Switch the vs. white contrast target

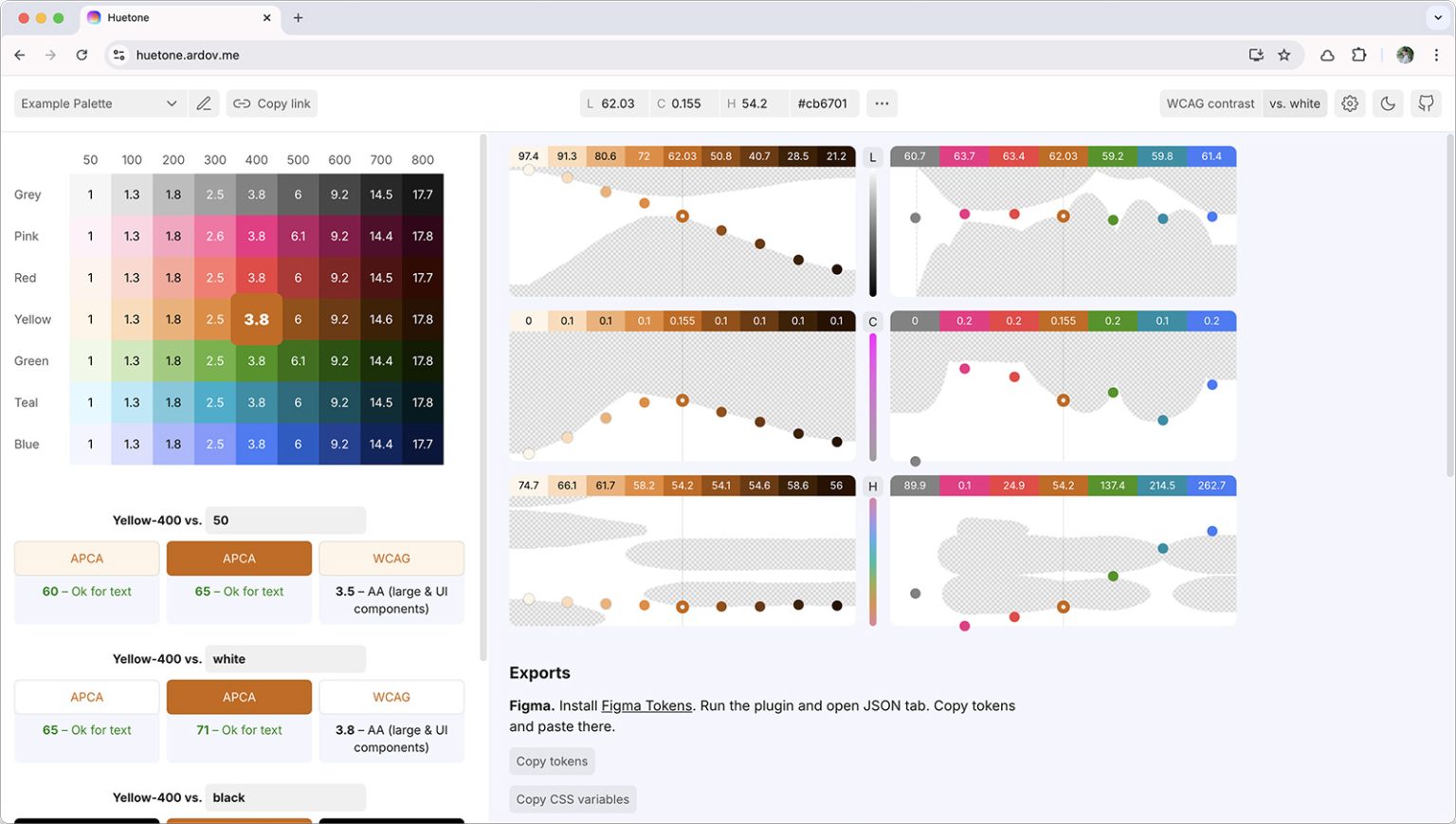click(1294, 103)
